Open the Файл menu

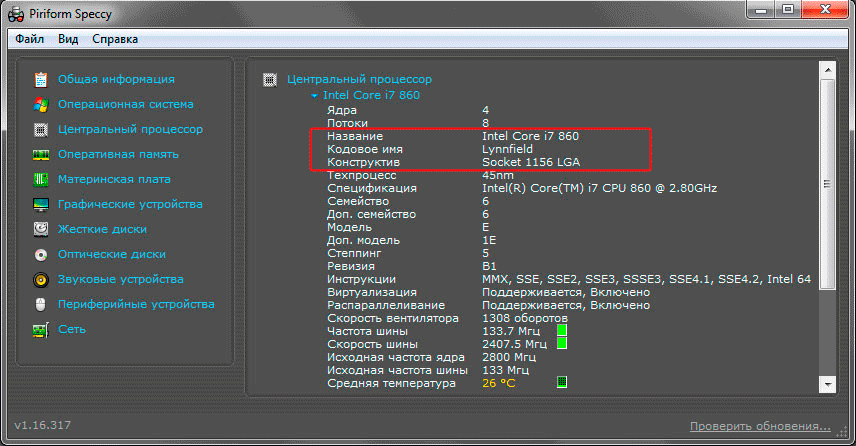29,39
